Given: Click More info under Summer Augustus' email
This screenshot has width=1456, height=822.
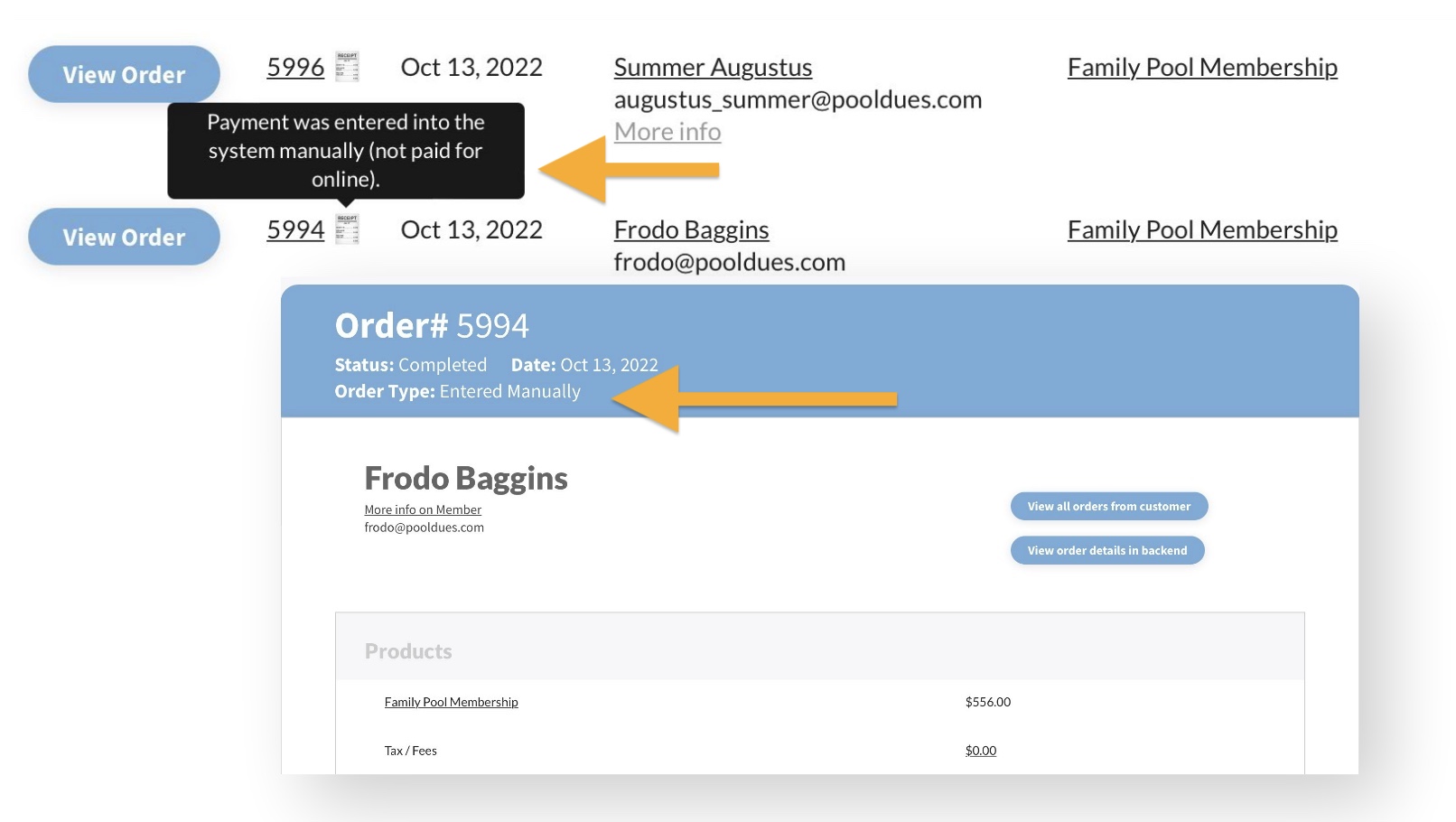Looking at the screenshot, I should point(667,132).
